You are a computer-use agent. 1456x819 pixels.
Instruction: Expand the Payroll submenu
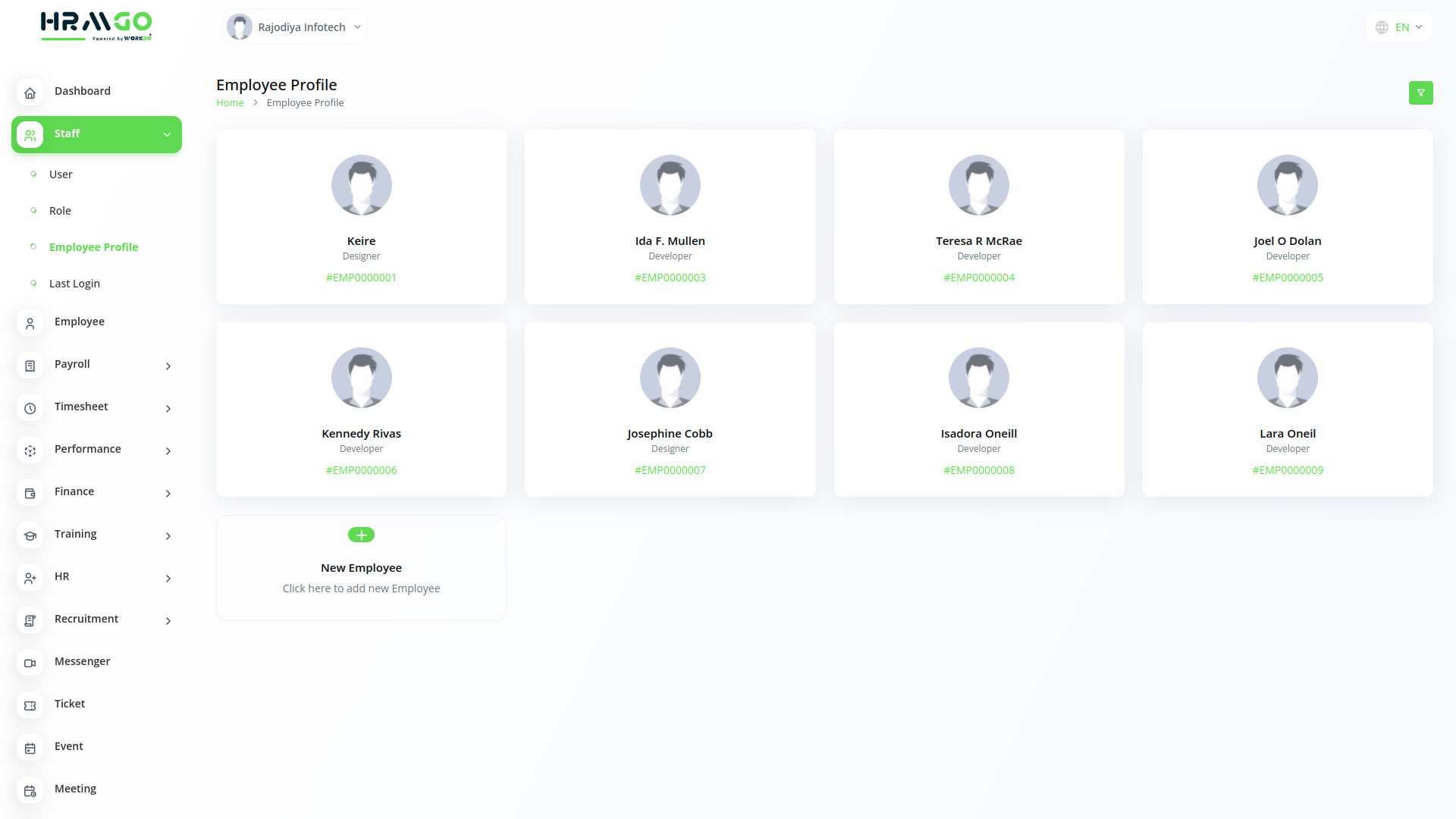pos(168,366)
